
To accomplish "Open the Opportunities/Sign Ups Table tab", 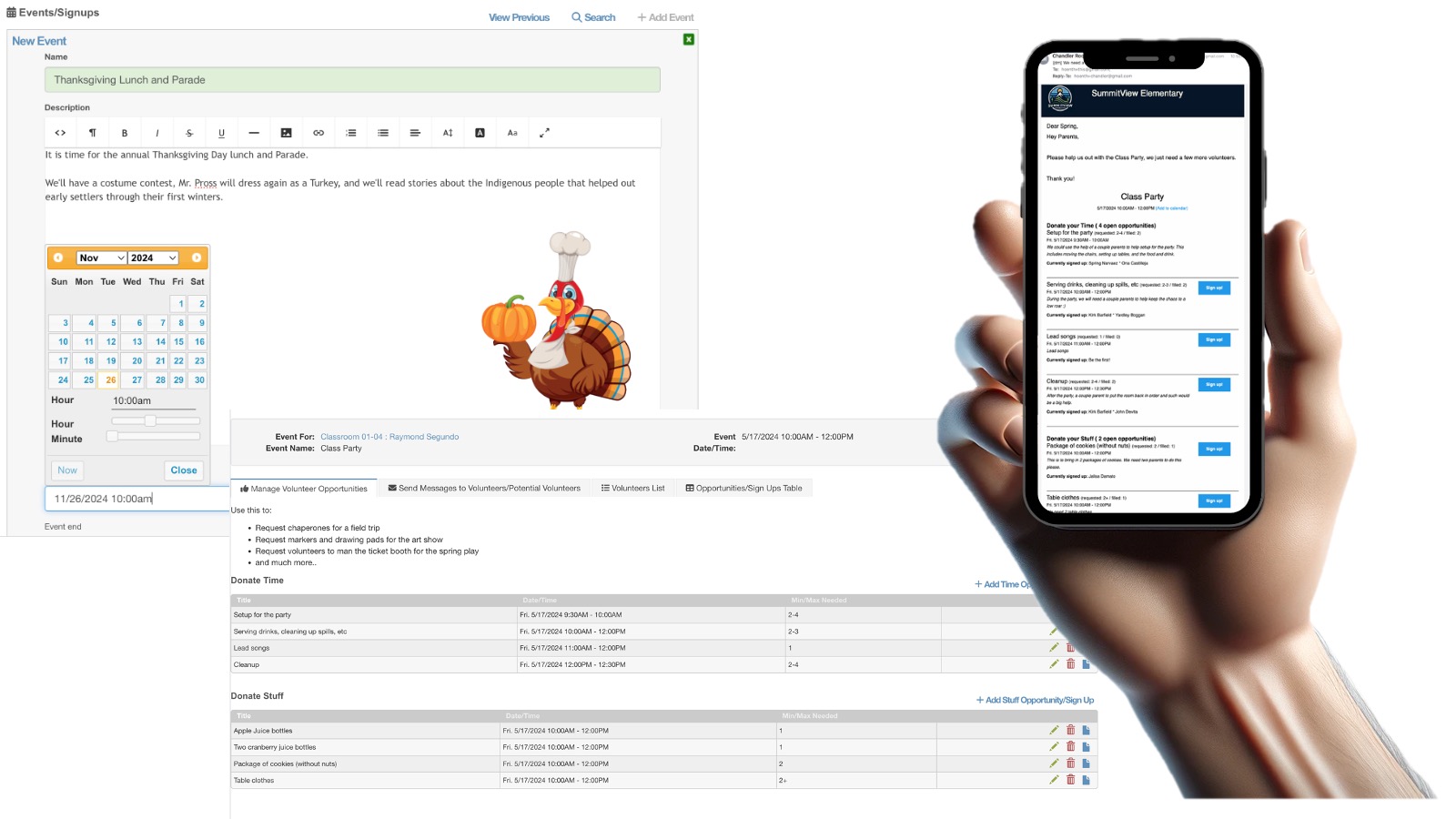I will [743, 489].
